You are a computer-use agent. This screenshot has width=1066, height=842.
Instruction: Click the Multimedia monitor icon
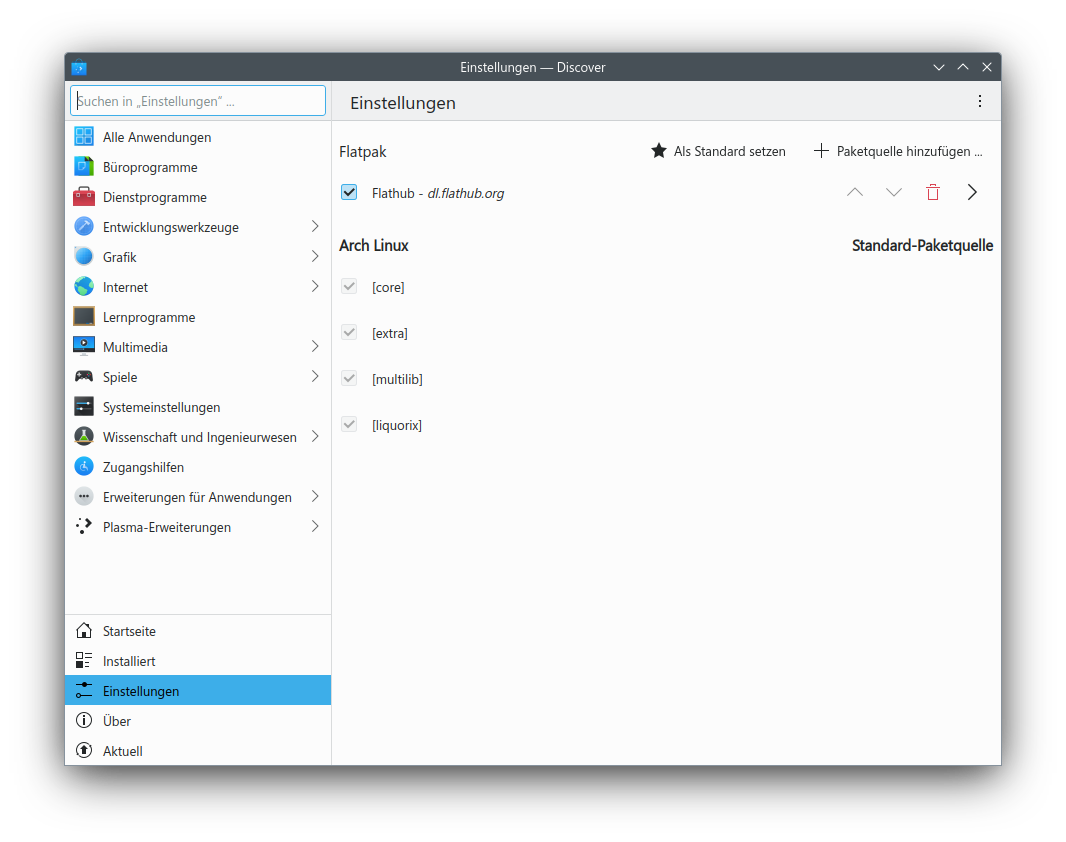pos(84,346)
